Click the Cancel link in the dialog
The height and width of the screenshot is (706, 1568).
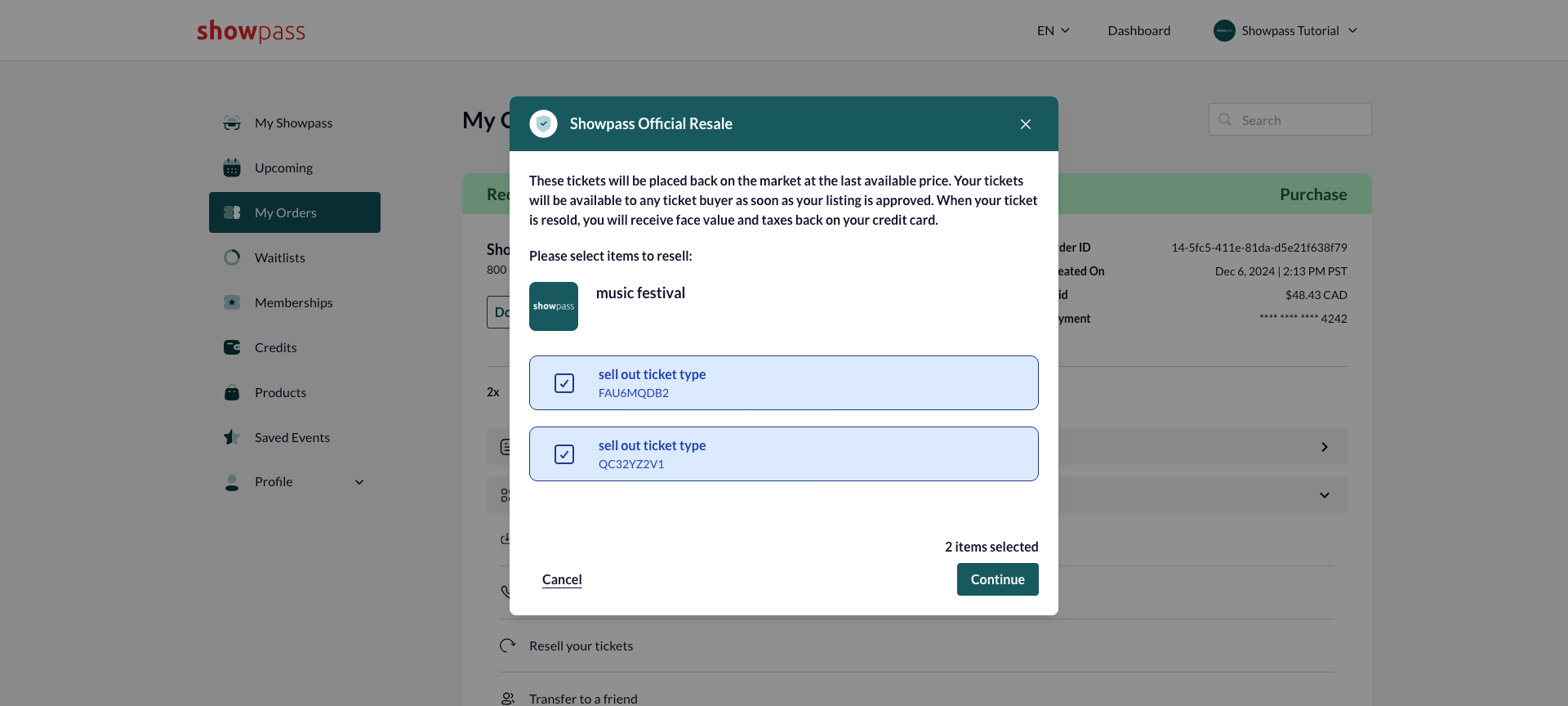point(562,579)
